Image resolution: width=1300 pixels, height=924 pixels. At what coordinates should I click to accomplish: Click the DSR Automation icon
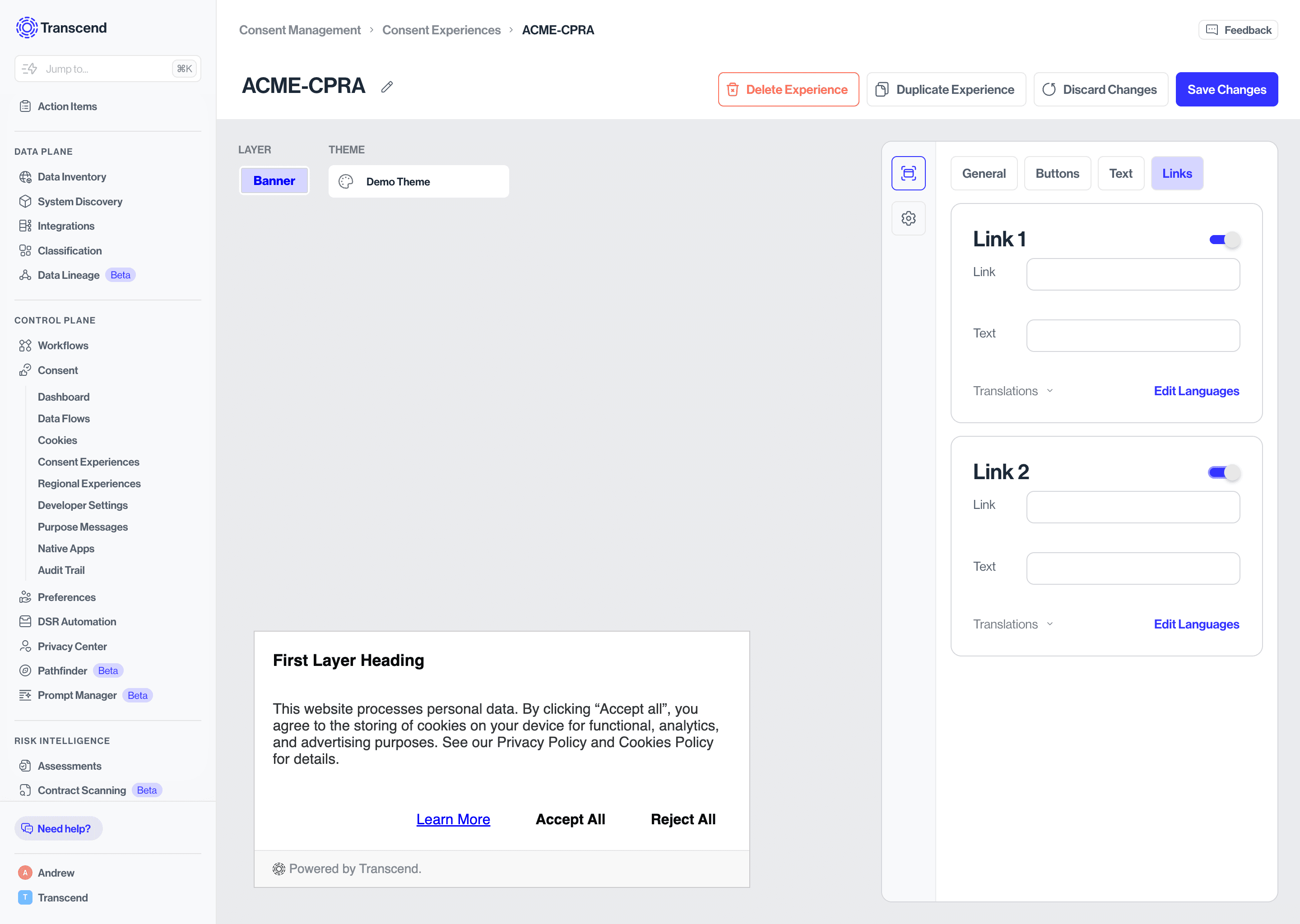coord(25,622)
